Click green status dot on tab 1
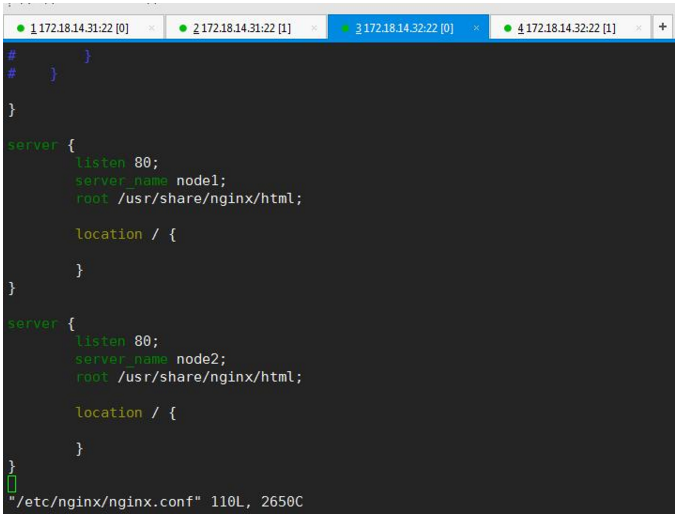This screenshot has width=695, height=517. pos(20,28)
